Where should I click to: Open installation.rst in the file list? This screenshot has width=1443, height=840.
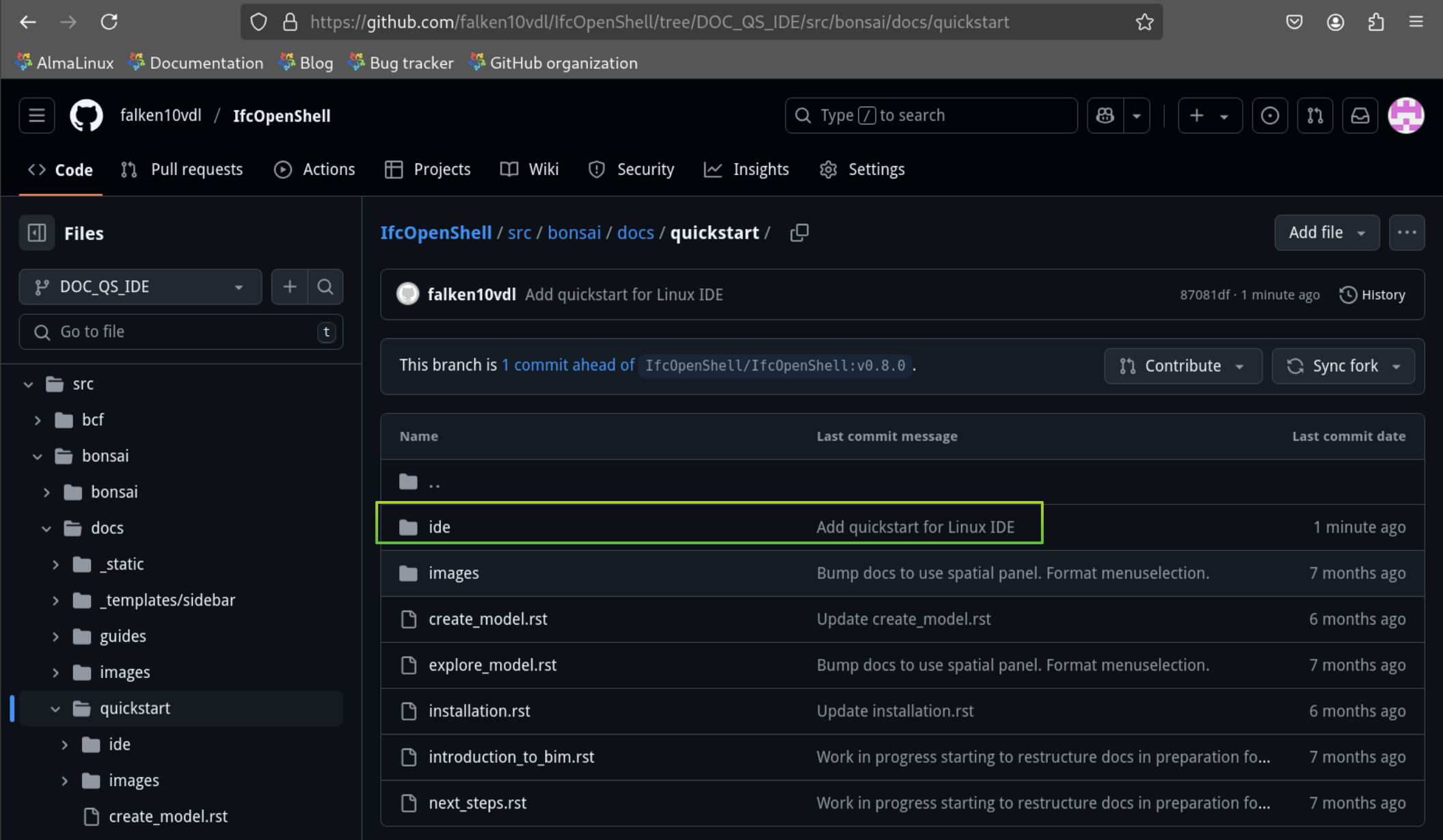coord(479,711)
